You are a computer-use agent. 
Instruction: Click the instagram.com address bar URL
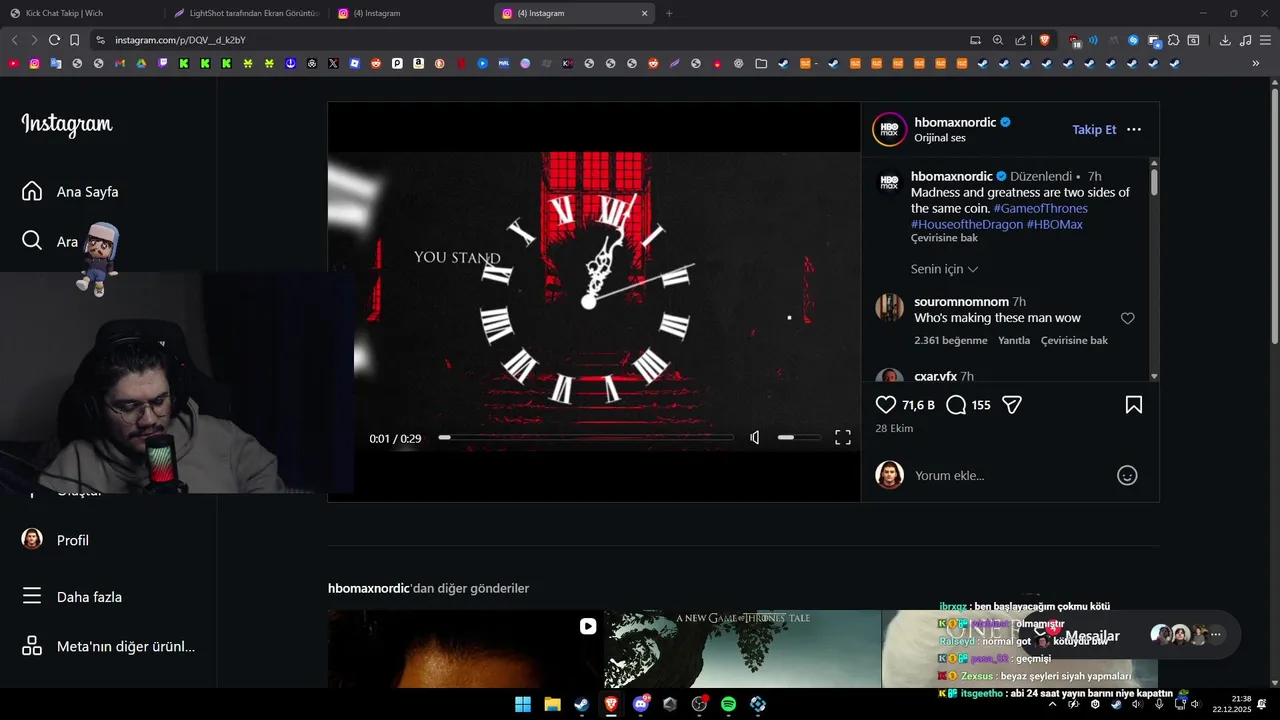[180, 40]
